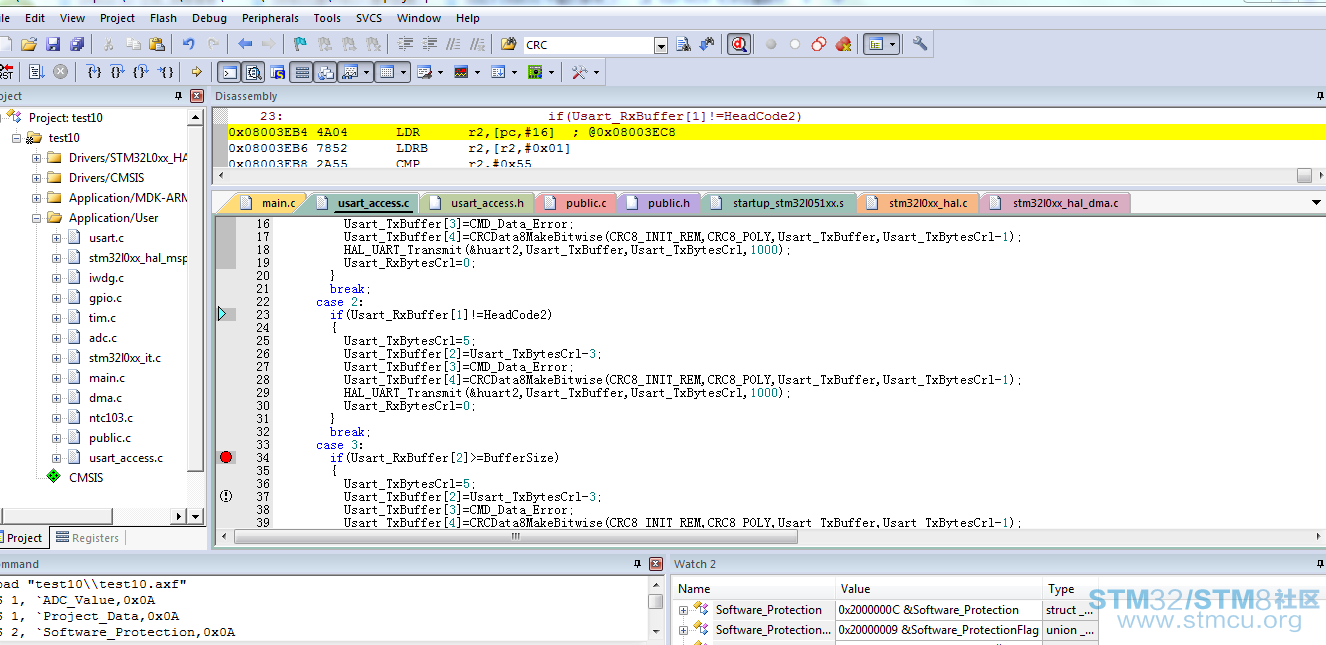This screenshot has height=645, width=1326.
Task: Step out of the current function
Action: [142, 72]
